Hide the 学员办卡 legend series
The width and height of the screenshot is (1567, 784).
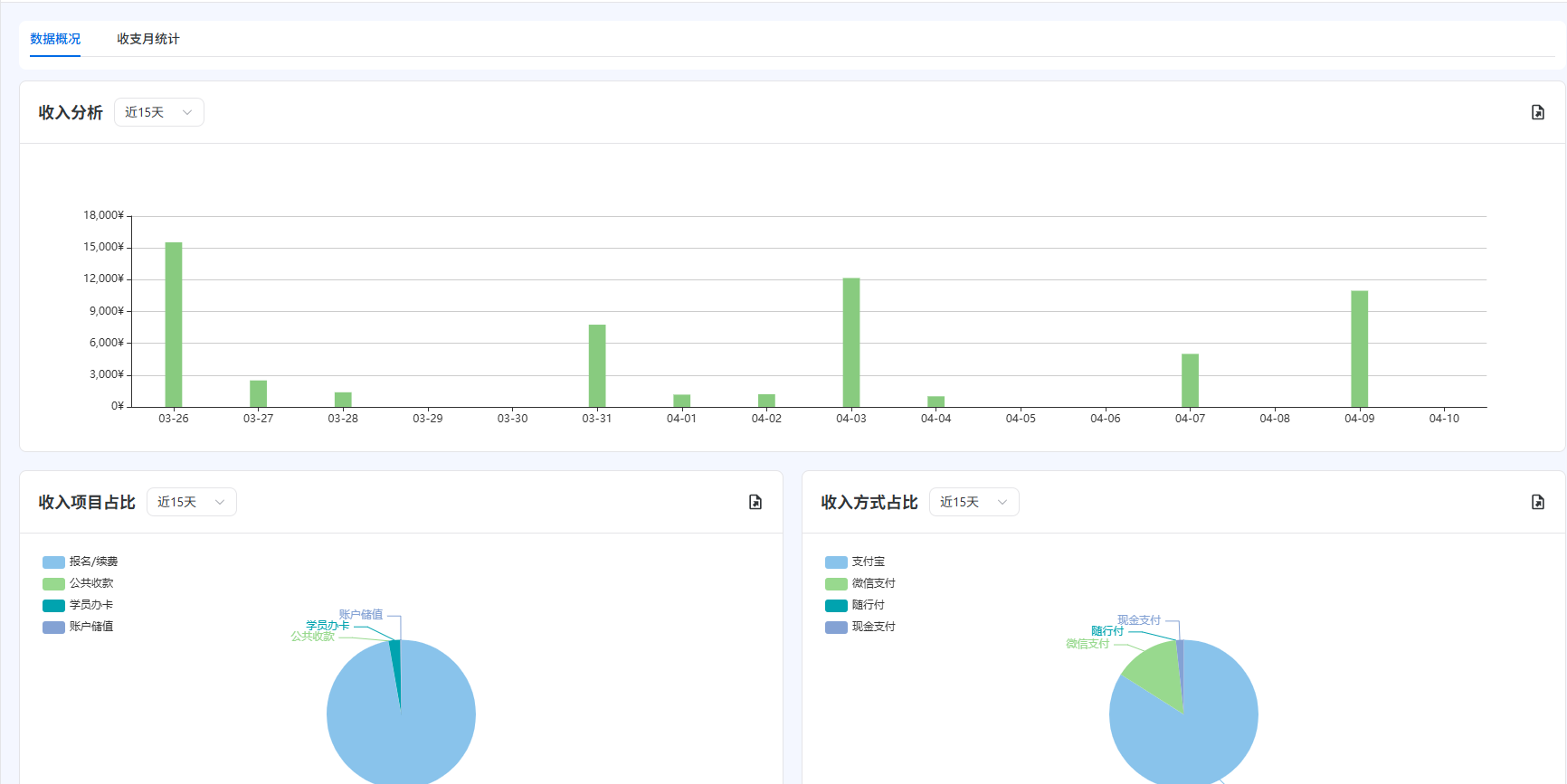79,605
